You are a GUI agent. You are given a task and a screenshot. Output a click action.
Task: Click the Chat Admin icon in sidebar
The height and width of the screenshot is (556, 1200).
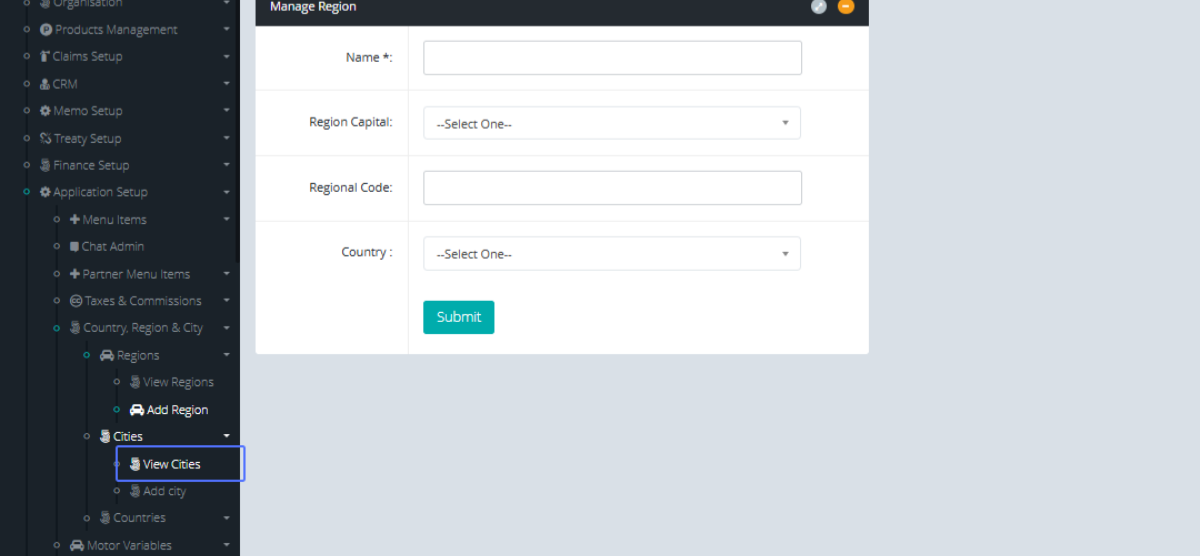tap(75, 246)
